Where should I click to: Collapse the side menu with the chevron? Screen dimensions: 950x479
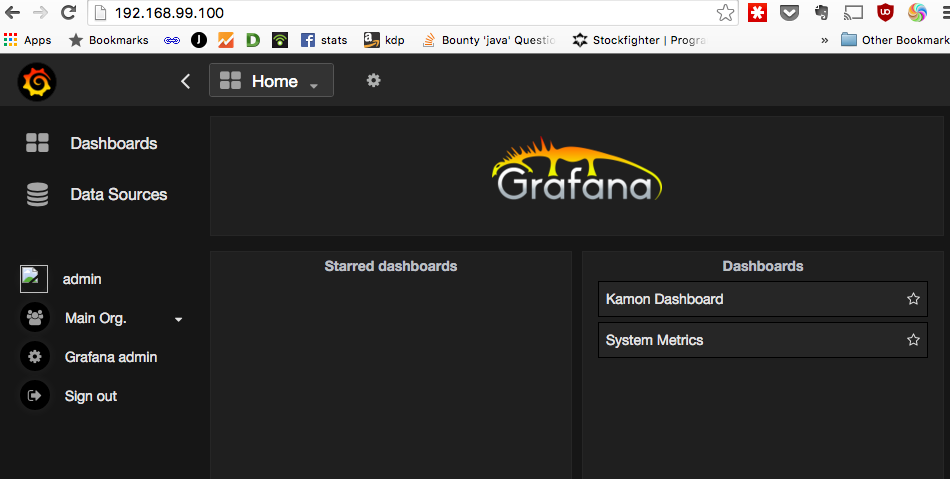(x=185, y=81)
